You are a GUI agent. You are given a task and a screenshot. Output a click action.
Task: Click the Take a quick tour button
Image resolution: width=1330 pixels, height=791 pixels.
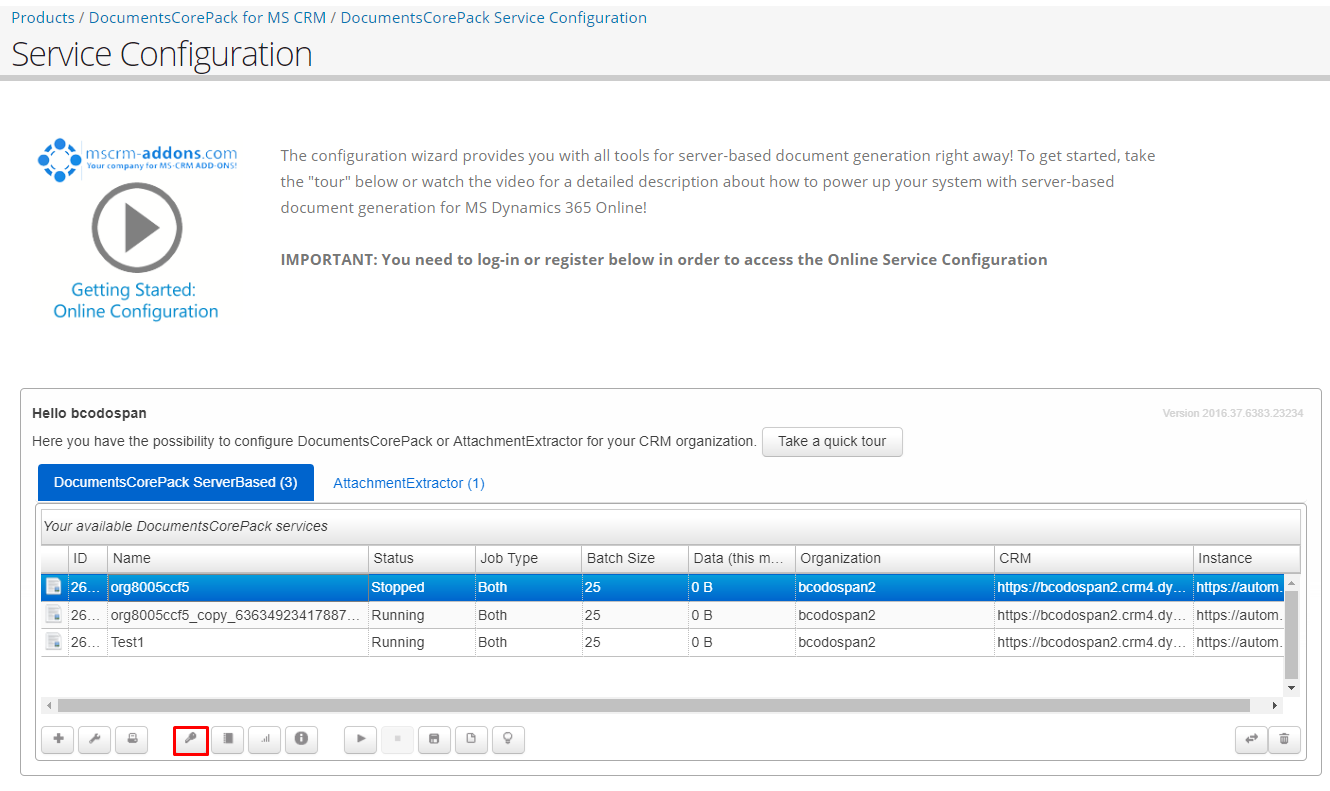[x=832, y=441]
